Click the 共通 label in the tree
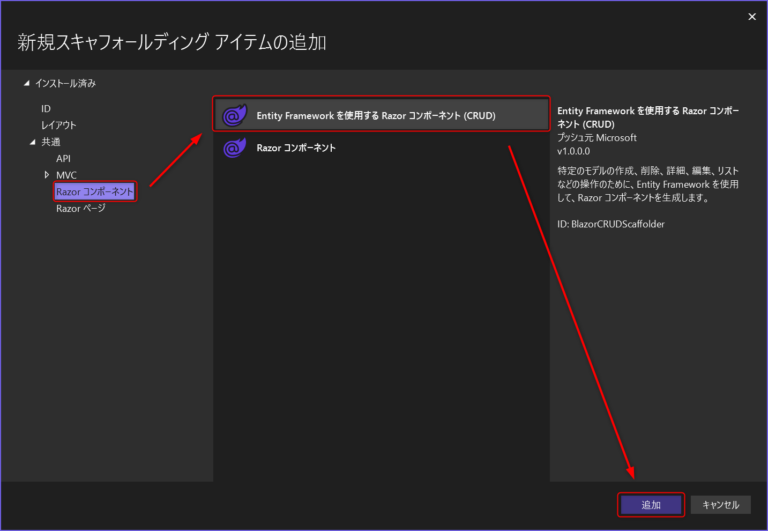This screenshot has width=768, height=531. click(x=51, y=142)
